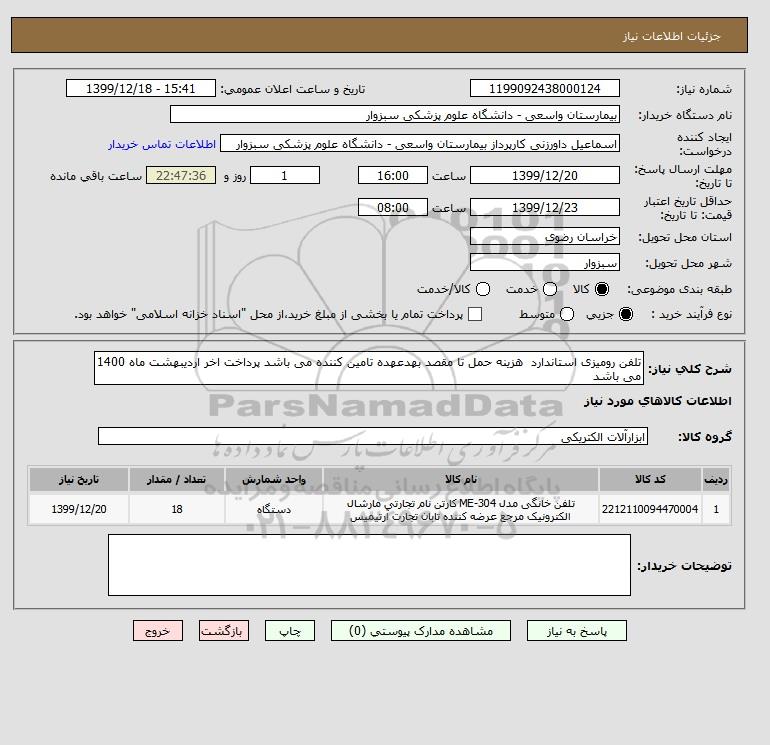The width and height of the screenshot is (770, 745).
Task: Toggle the Islamic treasury payment checkbox
Action: 475,314
